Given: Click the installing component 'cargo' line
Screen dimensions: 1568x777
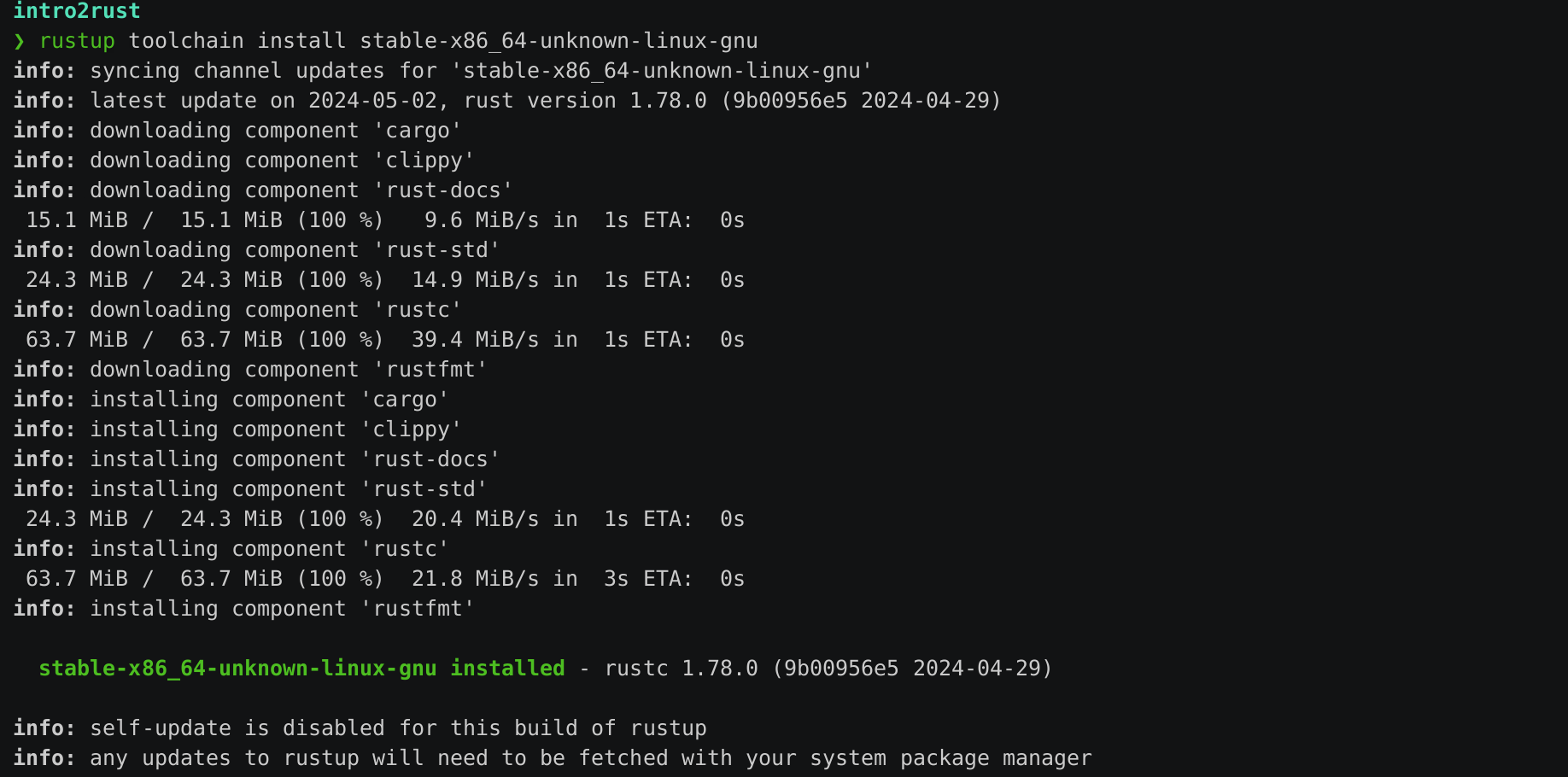Looking at the screenshot, I should tap(231, 400).
